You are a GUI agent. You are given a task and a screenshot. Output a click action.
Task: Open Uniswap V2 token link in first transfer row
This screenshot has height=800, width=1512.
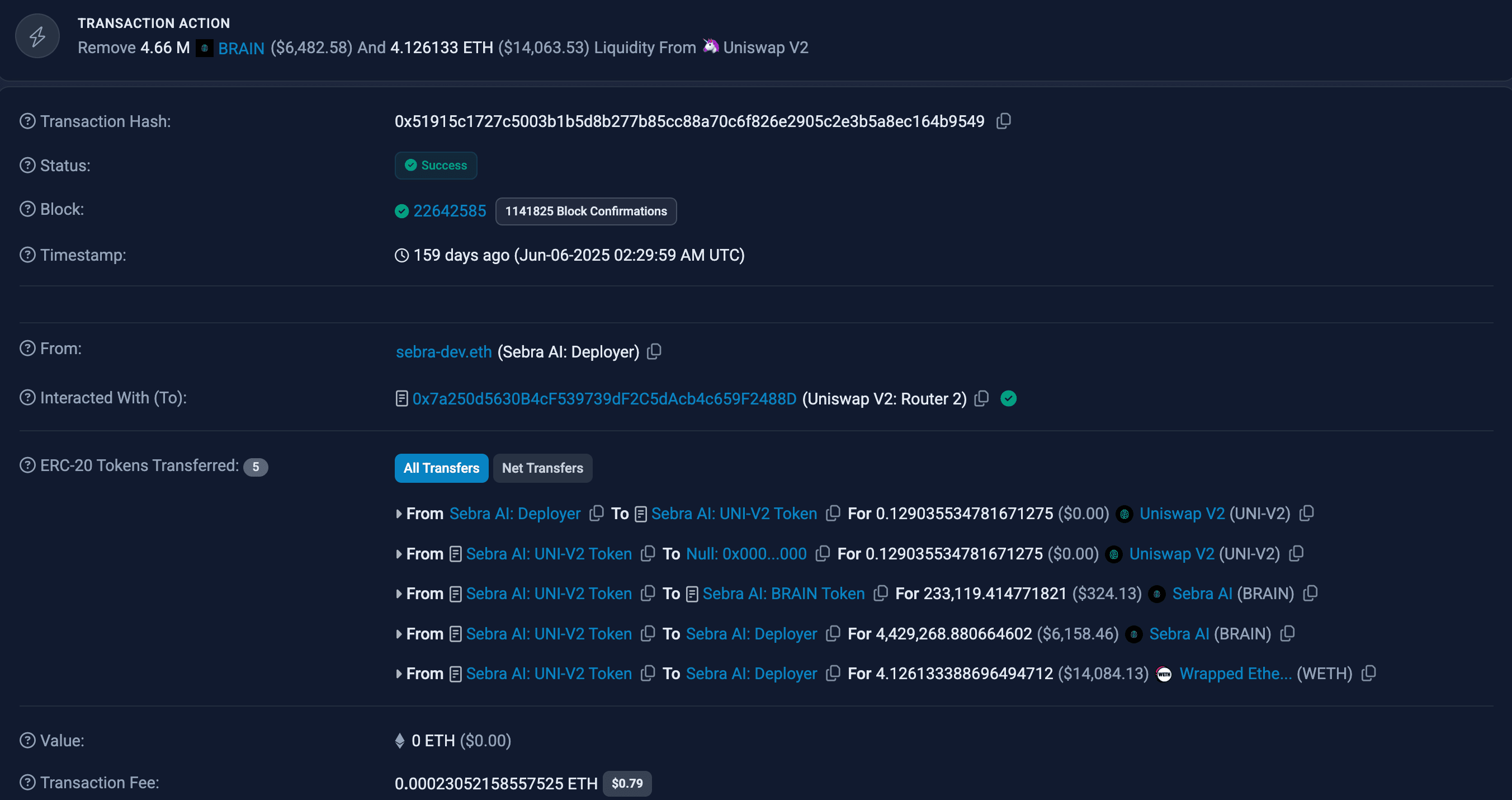(x=1182, y=514)
